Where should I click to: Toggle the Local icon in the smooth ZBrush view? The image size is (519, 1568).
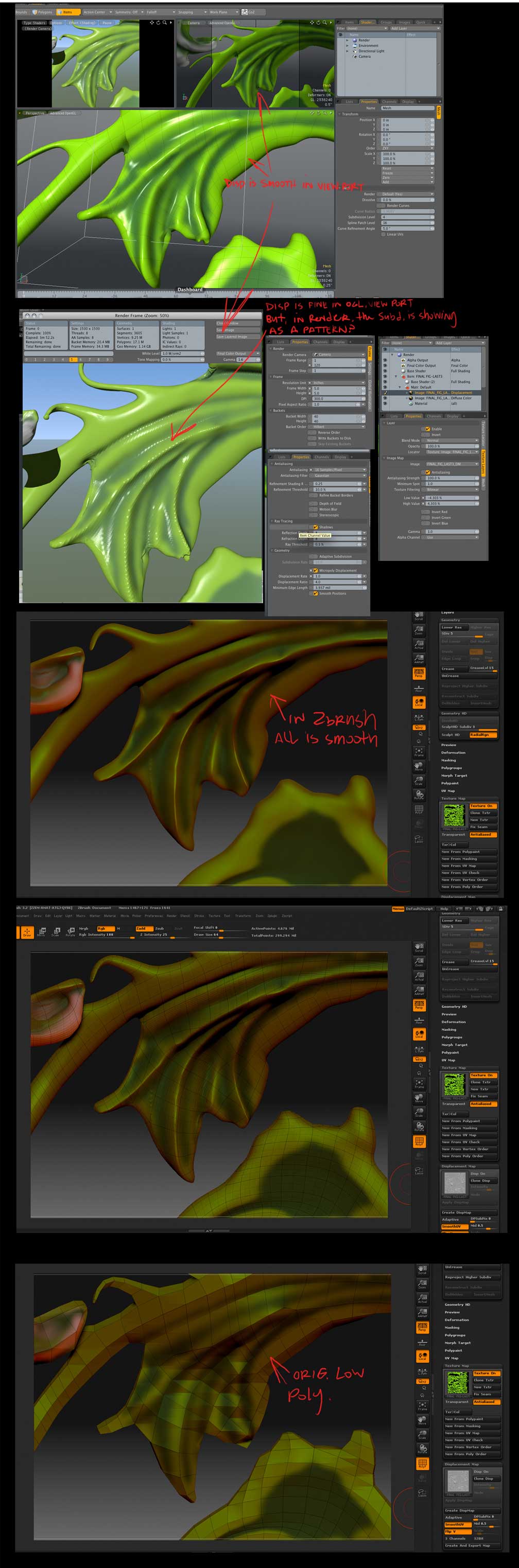pos(419,702)
